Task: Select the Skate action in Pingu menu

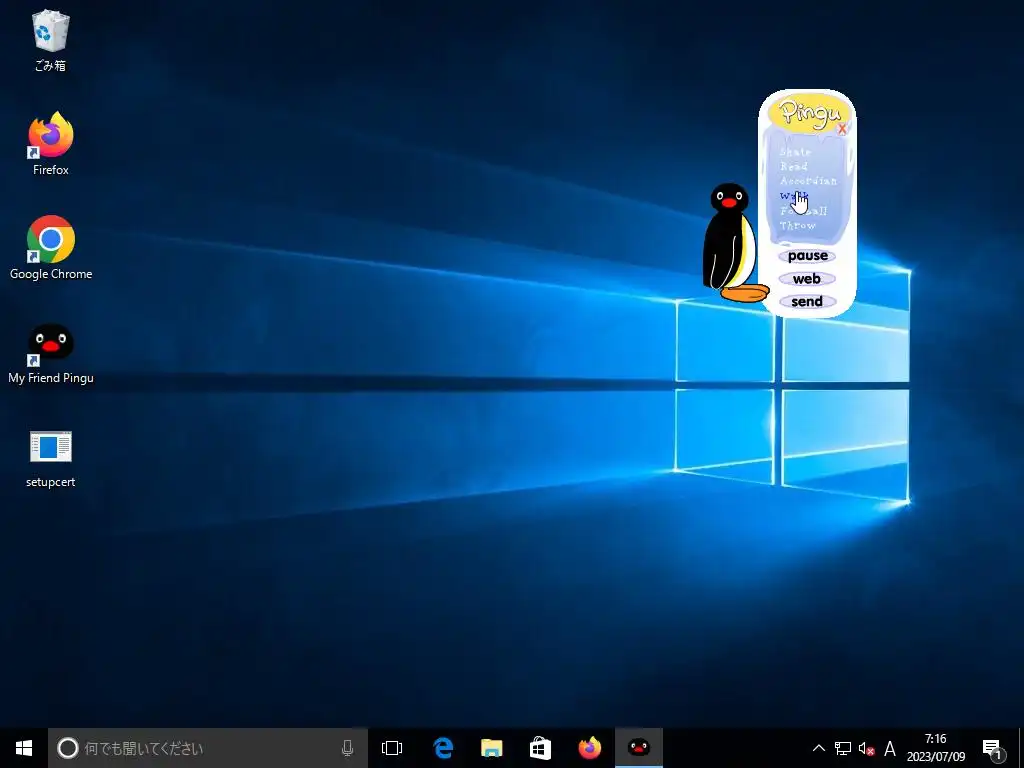Action: click(795, 152)
